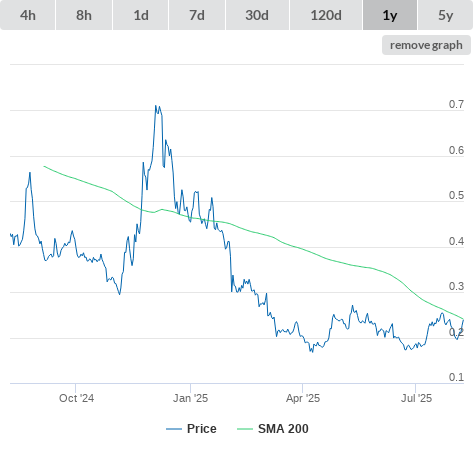The image size is (474, 455).
Task: Show the 30d price history
Action: point(257,15)
